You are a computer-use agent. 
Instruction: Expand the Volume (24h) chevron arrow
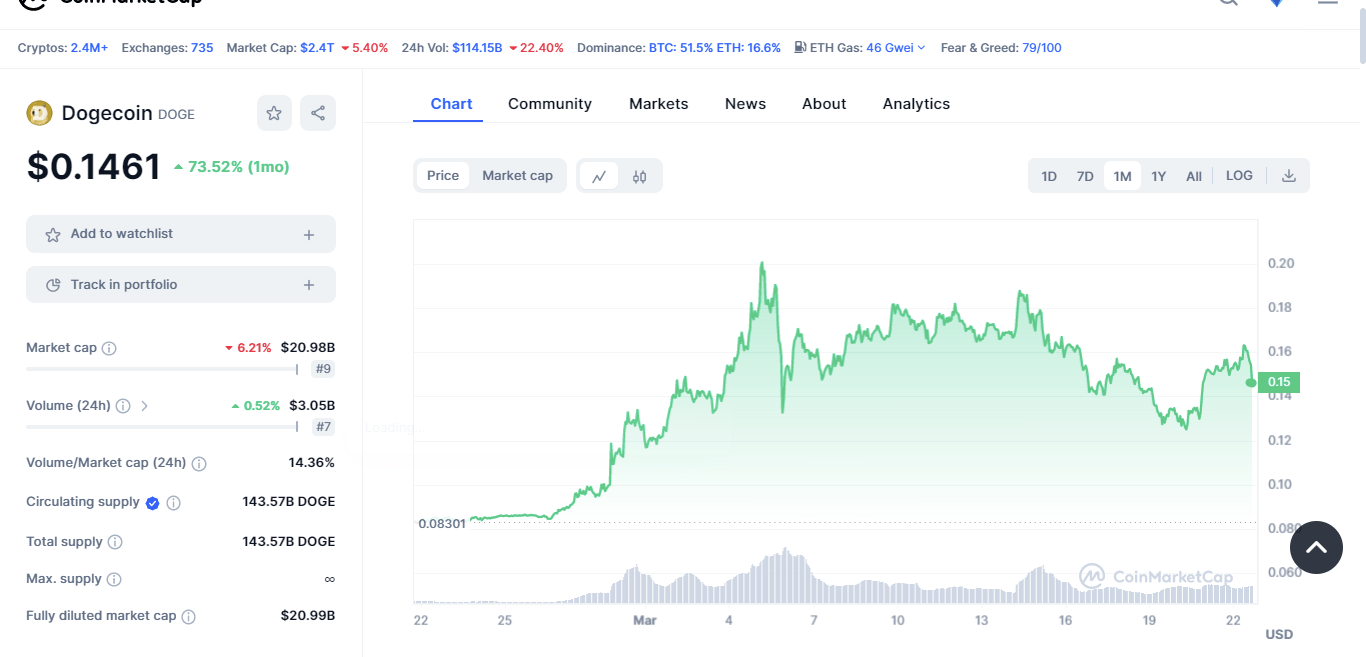[x=144, y=406]
